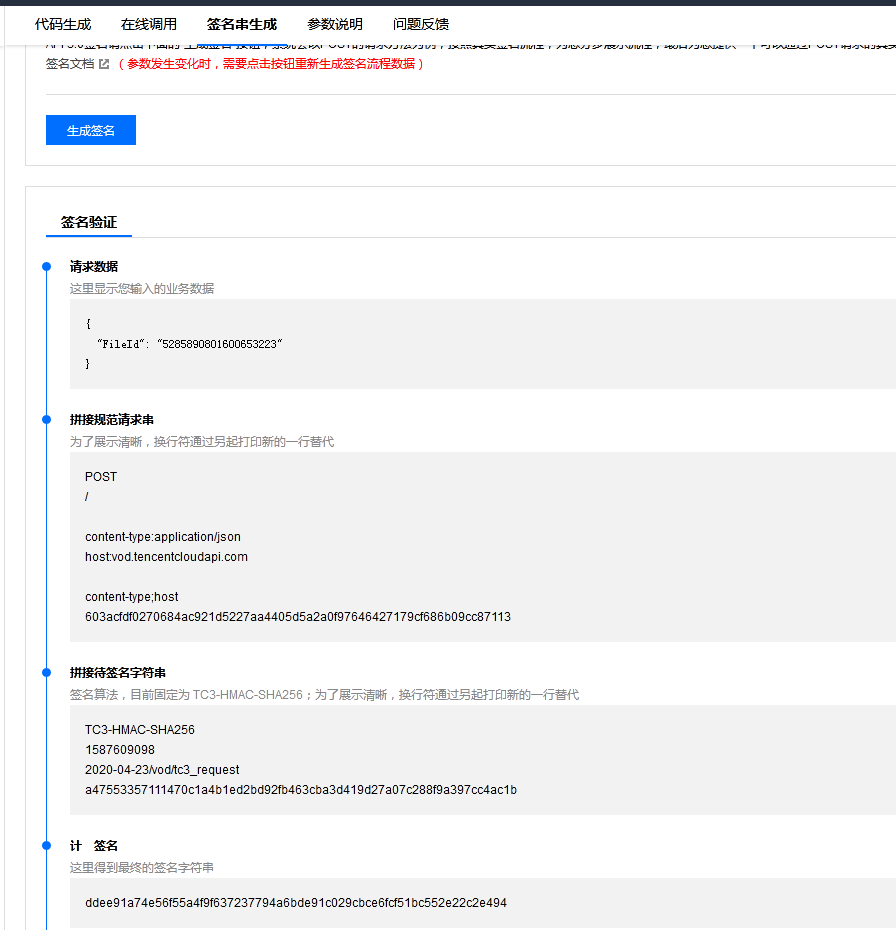Select the 签名验证 tab heading
The height and width of the screenshot is (930, 896).
[x=88, y=222]
